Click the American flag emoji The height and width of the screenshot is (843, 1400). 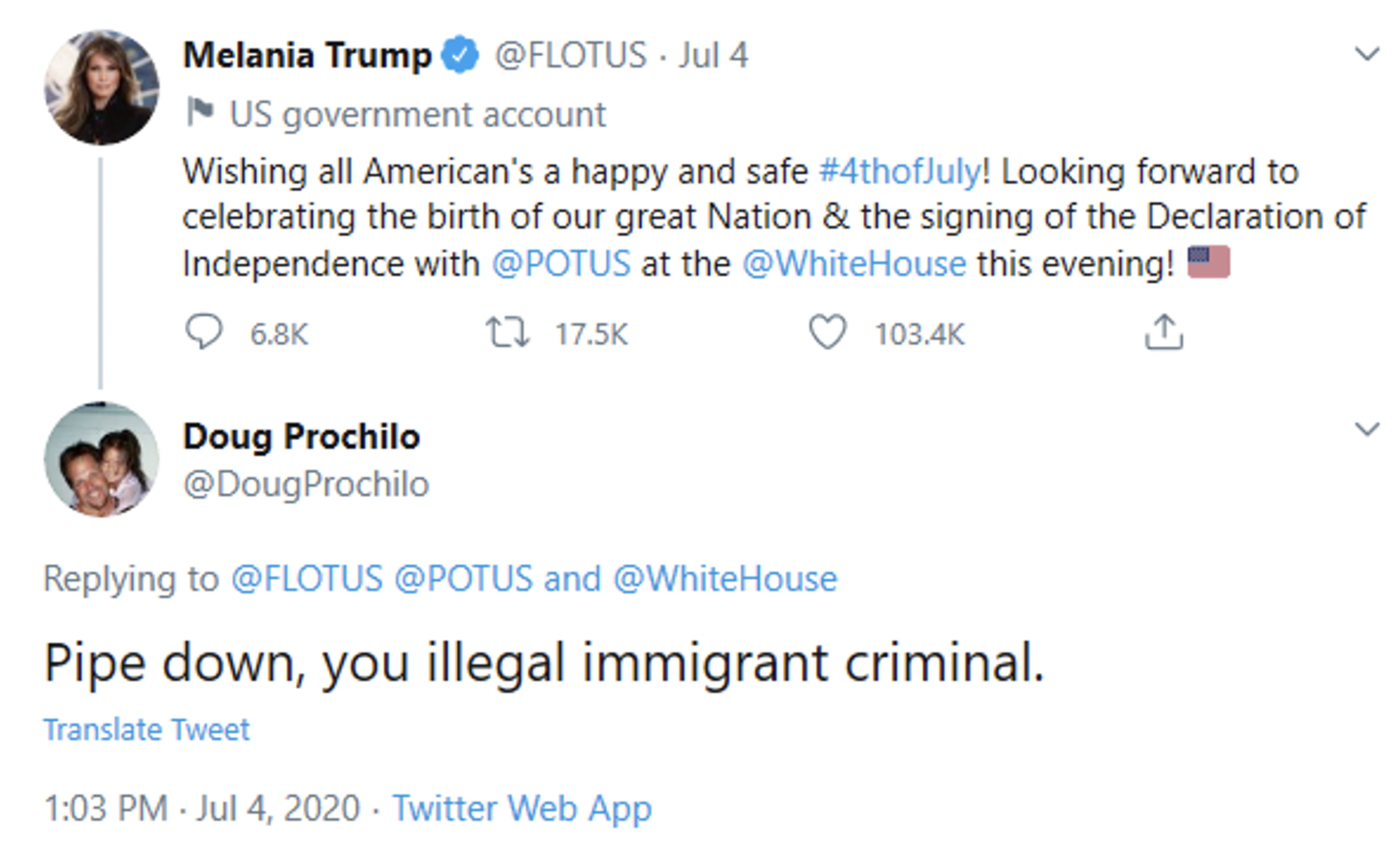(1209, 262)
